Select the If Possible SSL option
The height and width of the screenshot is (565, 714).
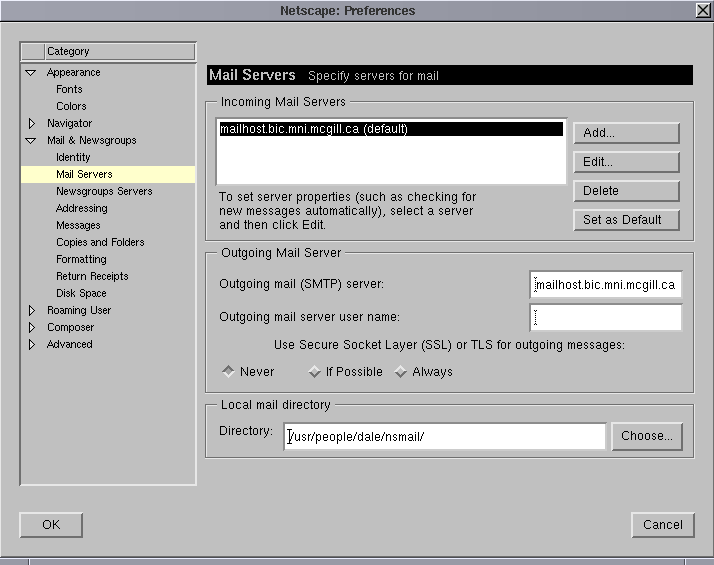tap(314, 372)
